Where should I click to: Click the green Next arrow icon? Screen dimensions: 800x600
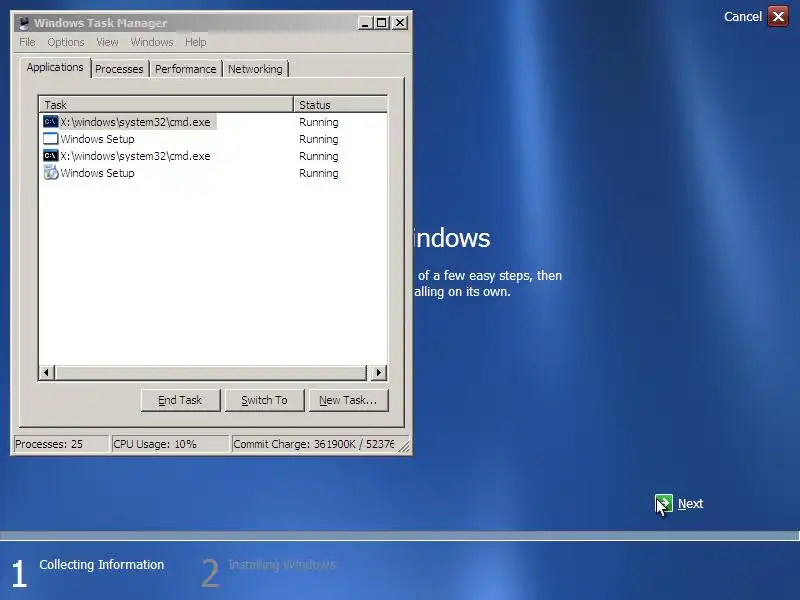[x=664, y=504]
